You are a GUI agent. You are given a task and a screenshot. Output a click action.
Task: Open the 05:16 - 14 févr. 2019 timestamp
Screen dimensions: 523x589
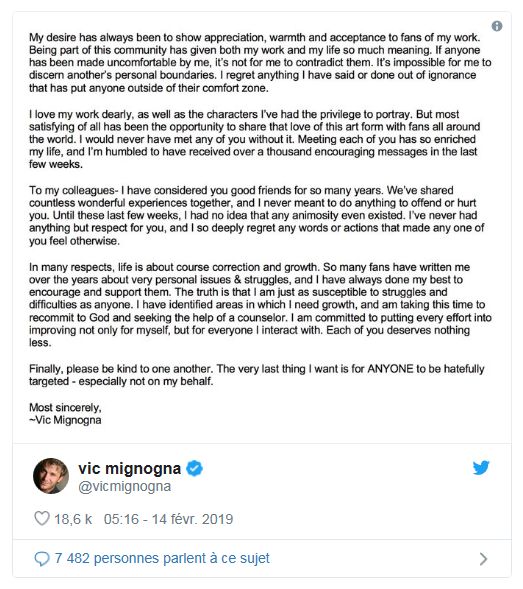coord(168,519)
